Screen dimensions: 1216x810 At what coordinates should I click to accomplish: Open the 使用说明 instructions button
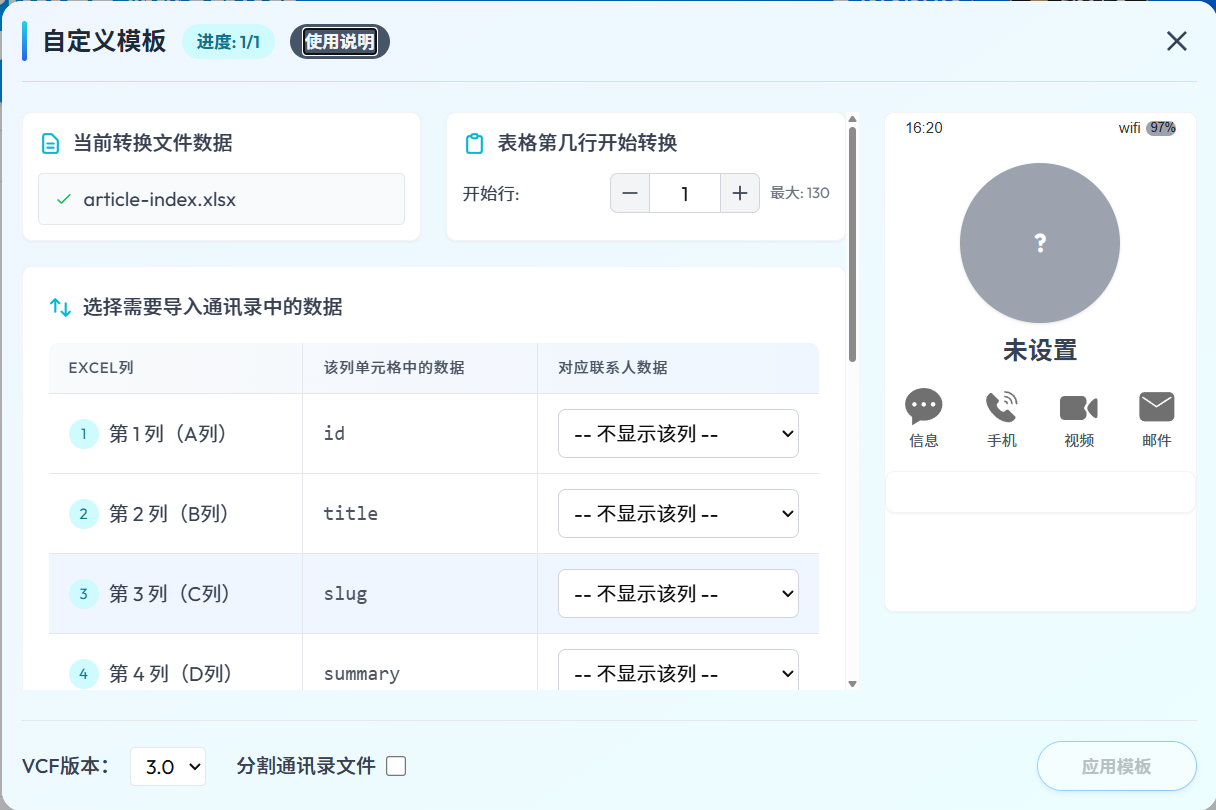pyautogui.click(x=340, y=42)
